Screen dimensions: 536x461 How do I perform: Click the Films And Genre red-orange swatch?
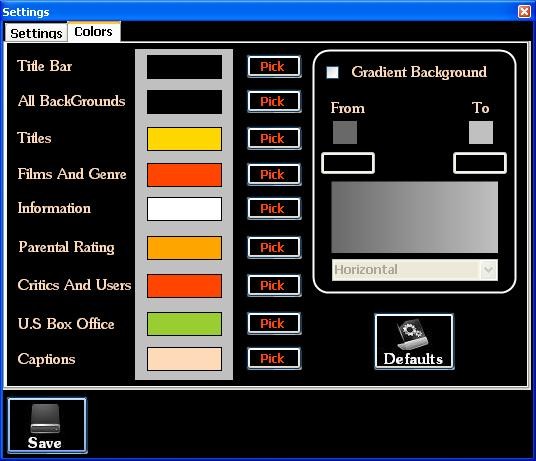click(184, 175)
